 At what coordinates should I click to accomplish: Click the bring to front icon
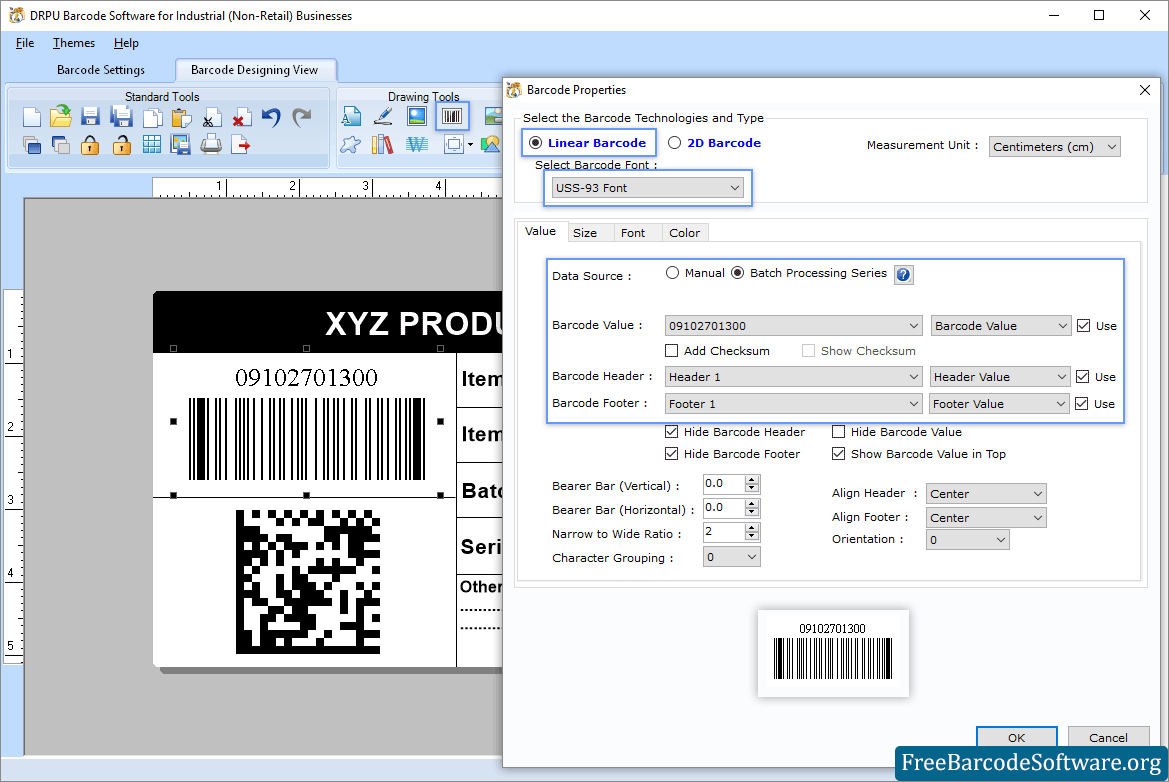31,145
